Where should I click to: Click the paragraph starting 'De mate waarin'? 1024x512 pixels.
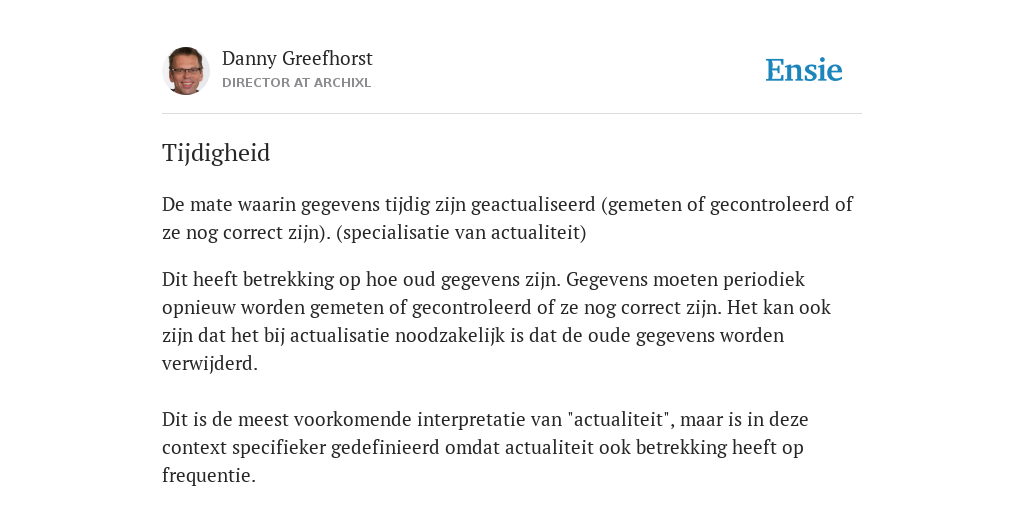507,218
